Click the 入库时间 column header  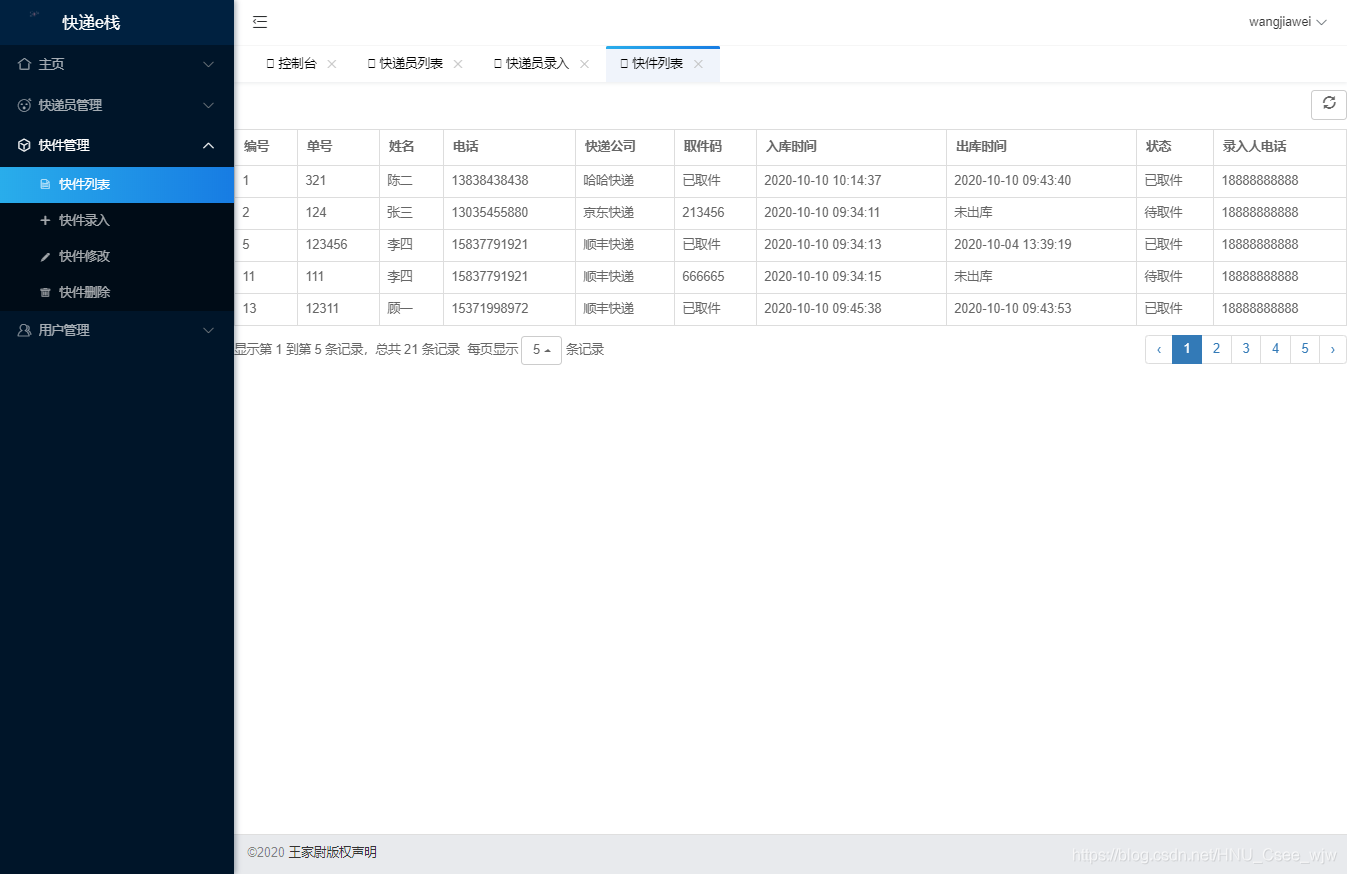pos(791,147)
